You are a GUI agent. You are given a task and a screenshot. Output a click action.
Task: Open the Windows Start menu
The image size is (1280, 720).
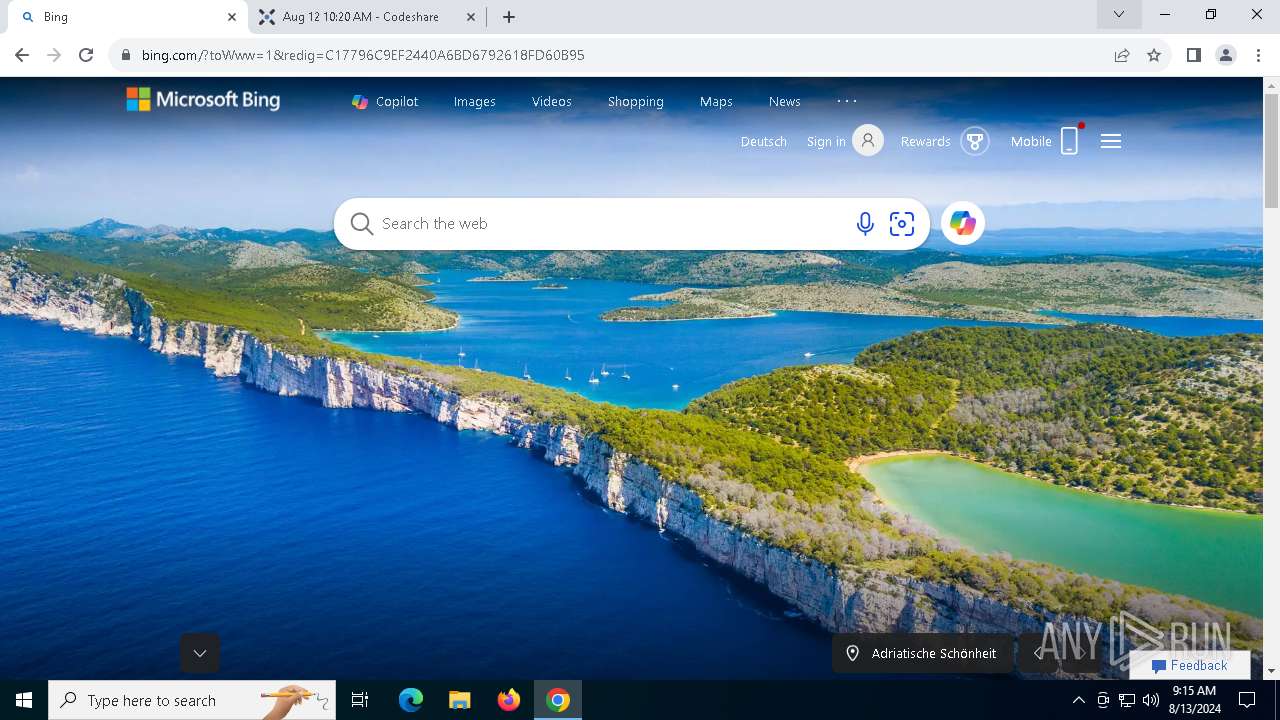24,700
